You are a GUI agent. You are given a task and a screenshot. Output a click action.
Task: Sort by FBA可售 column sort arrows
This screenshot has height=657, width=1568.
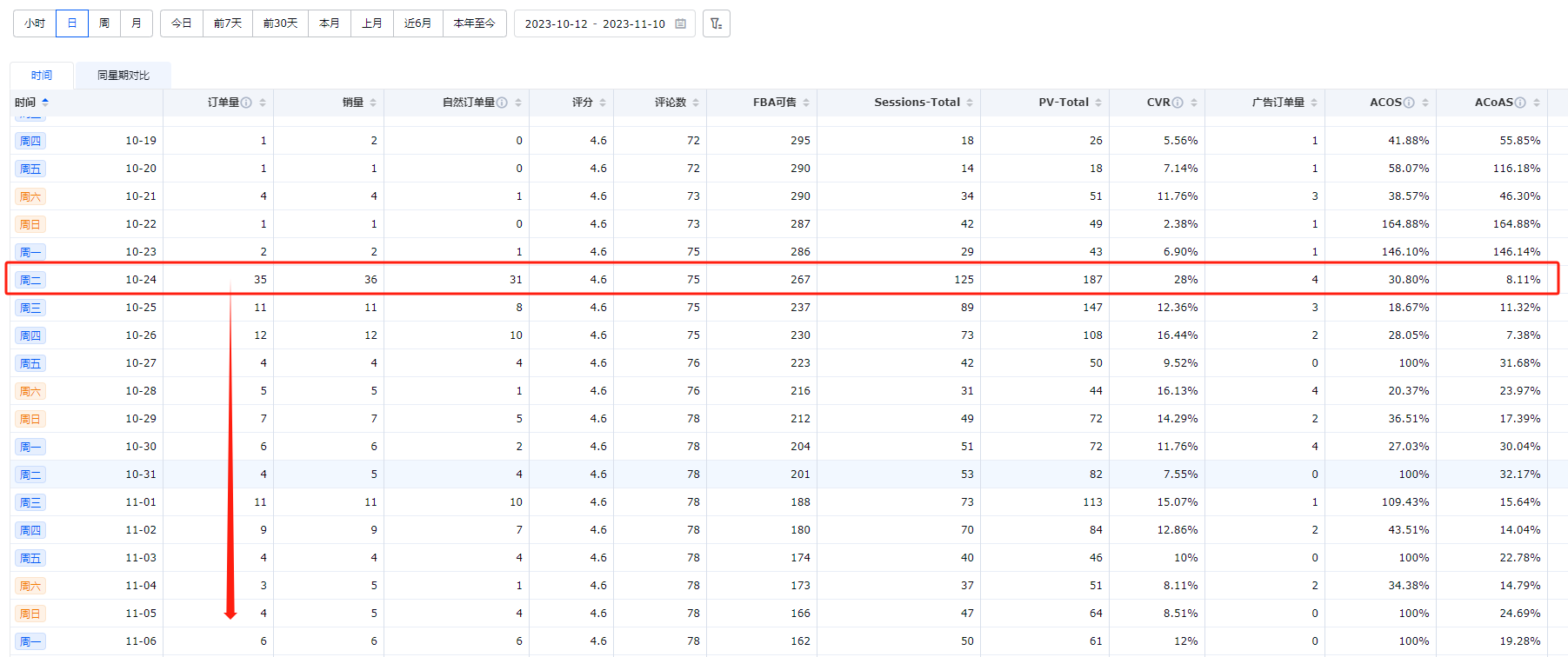tap(806, 103)
